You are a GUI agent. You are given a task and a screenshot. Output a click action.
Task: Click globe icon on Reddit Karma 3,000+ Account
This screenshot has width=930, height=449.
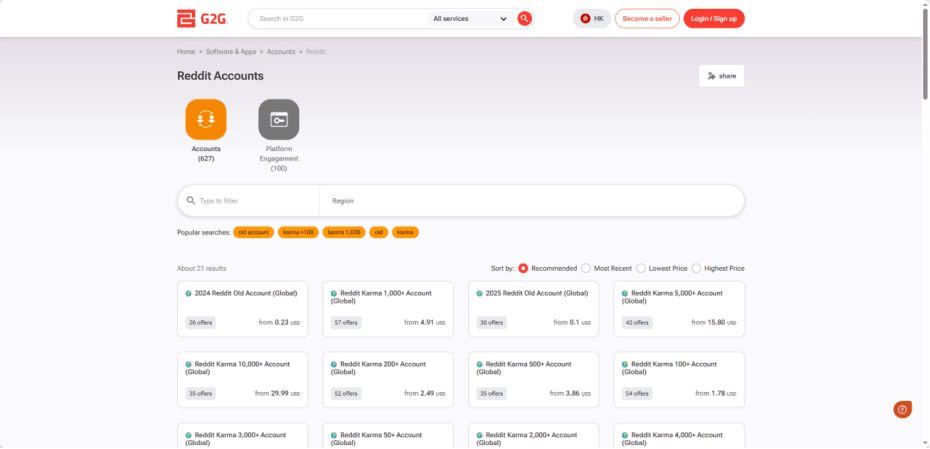tap(189, 435)
